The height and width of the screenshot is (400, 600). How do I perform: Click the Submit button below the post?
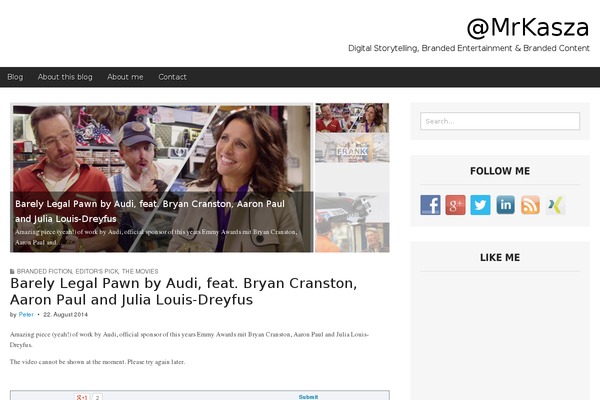point(308,397)
